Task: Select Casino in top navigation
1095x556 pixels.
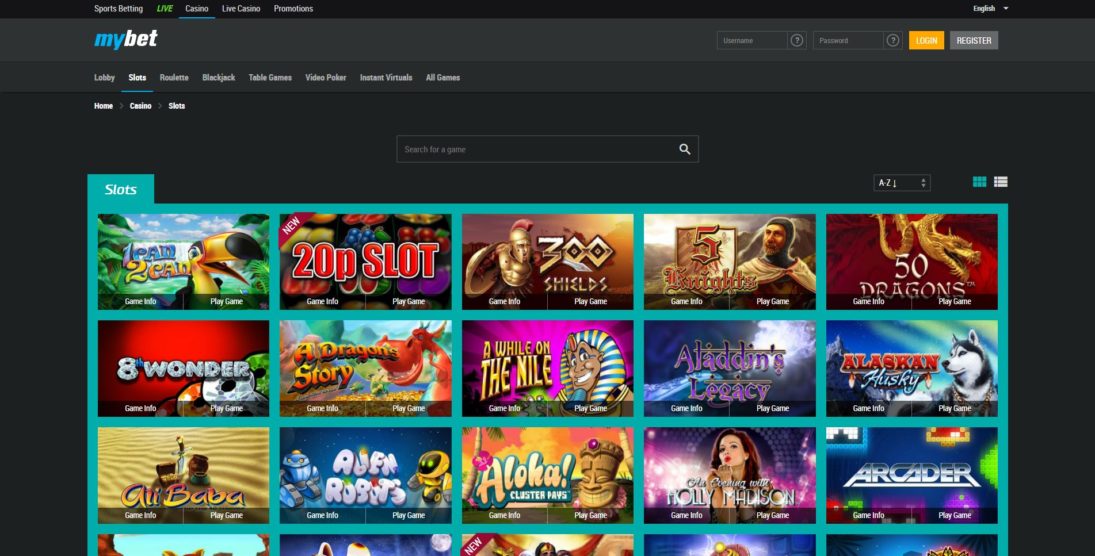Action: tap(197, 8)
